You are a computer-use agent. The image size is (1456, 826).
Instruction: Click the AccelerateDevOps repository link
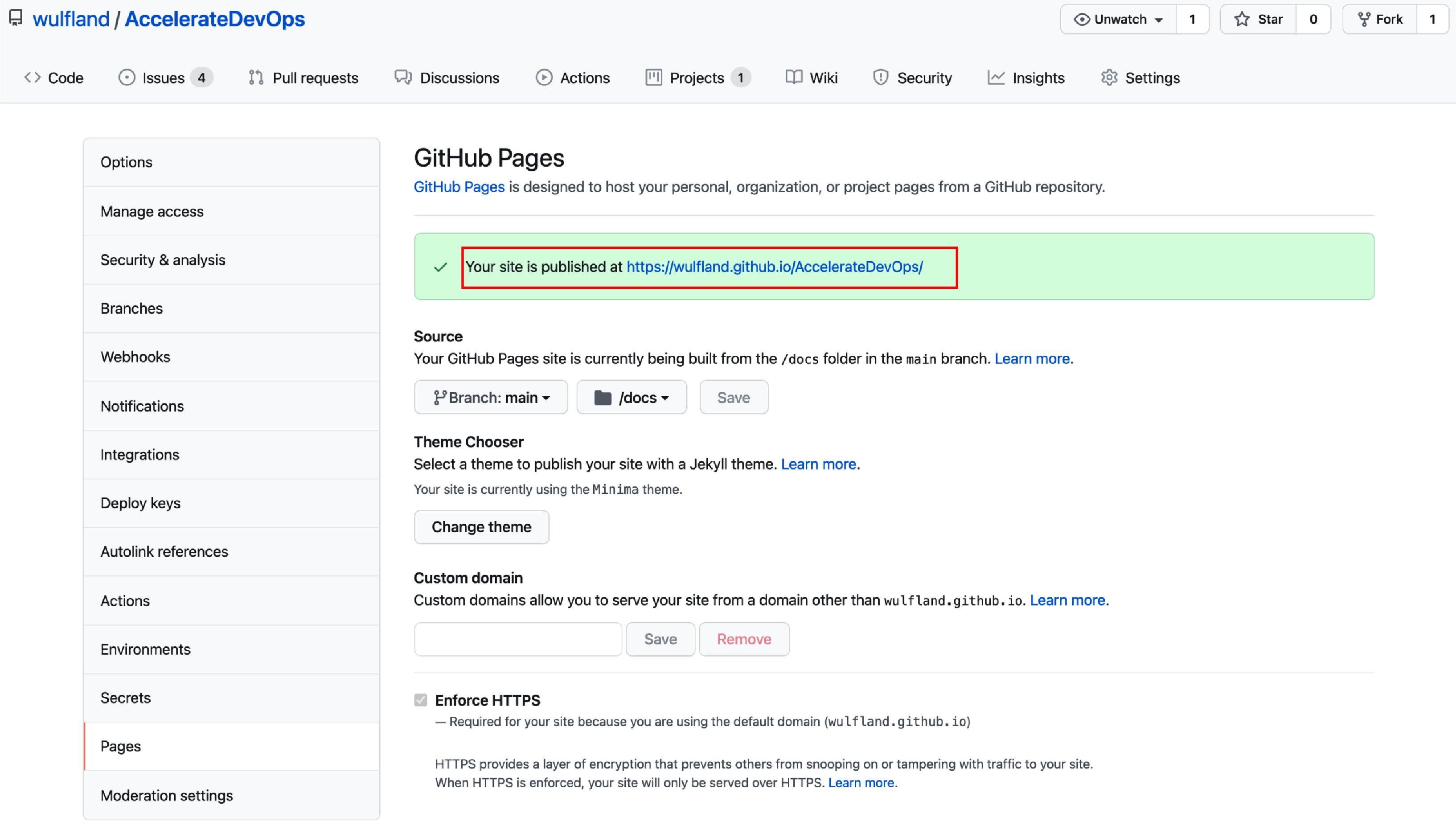[214, 19]
